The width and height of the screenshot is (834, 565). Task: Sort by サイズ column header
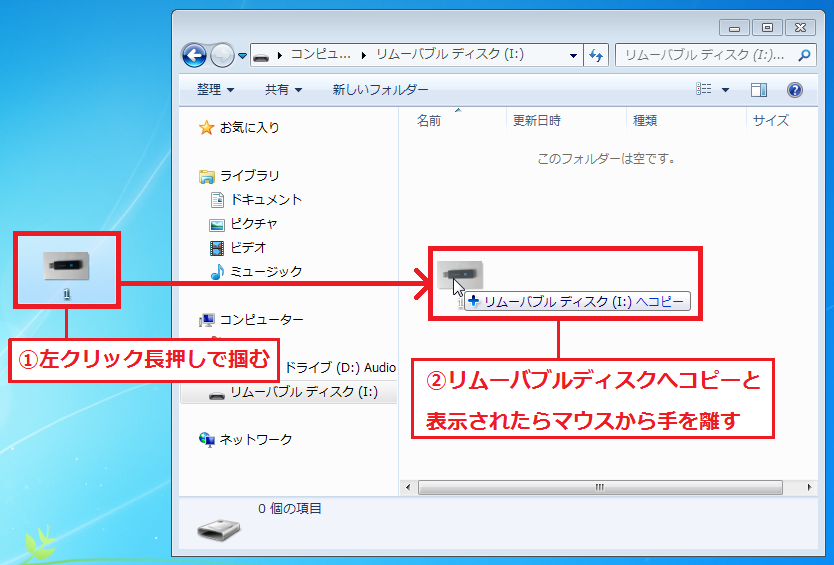click(771, 121)
